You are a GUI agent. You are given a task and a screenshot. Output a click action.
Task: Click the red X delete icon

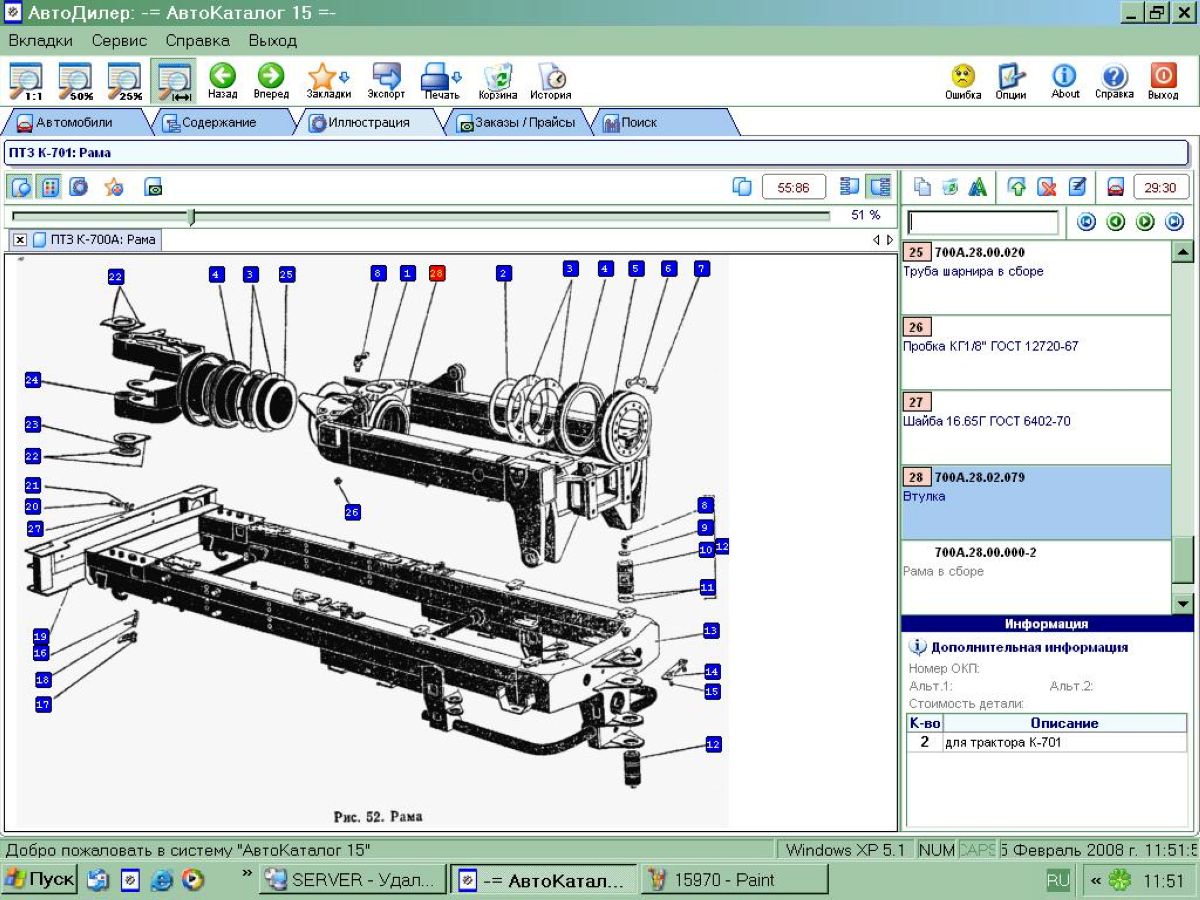pyautogui.click(x=1046, y=187)
